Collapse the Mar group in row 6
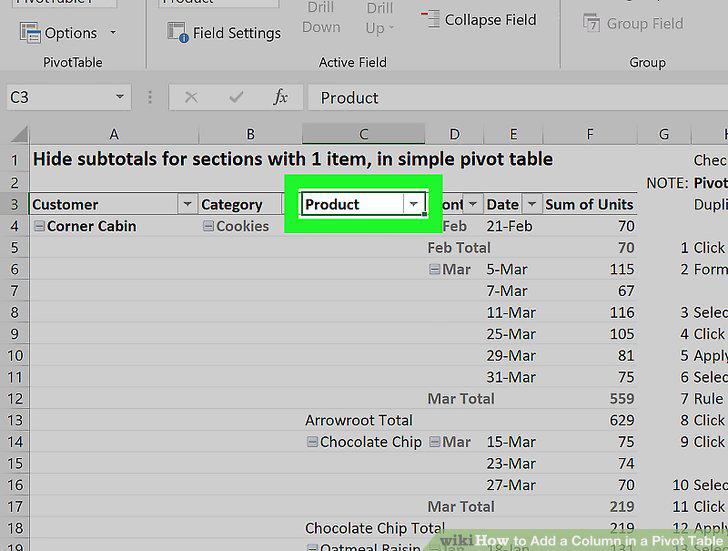 click(434, 269)
